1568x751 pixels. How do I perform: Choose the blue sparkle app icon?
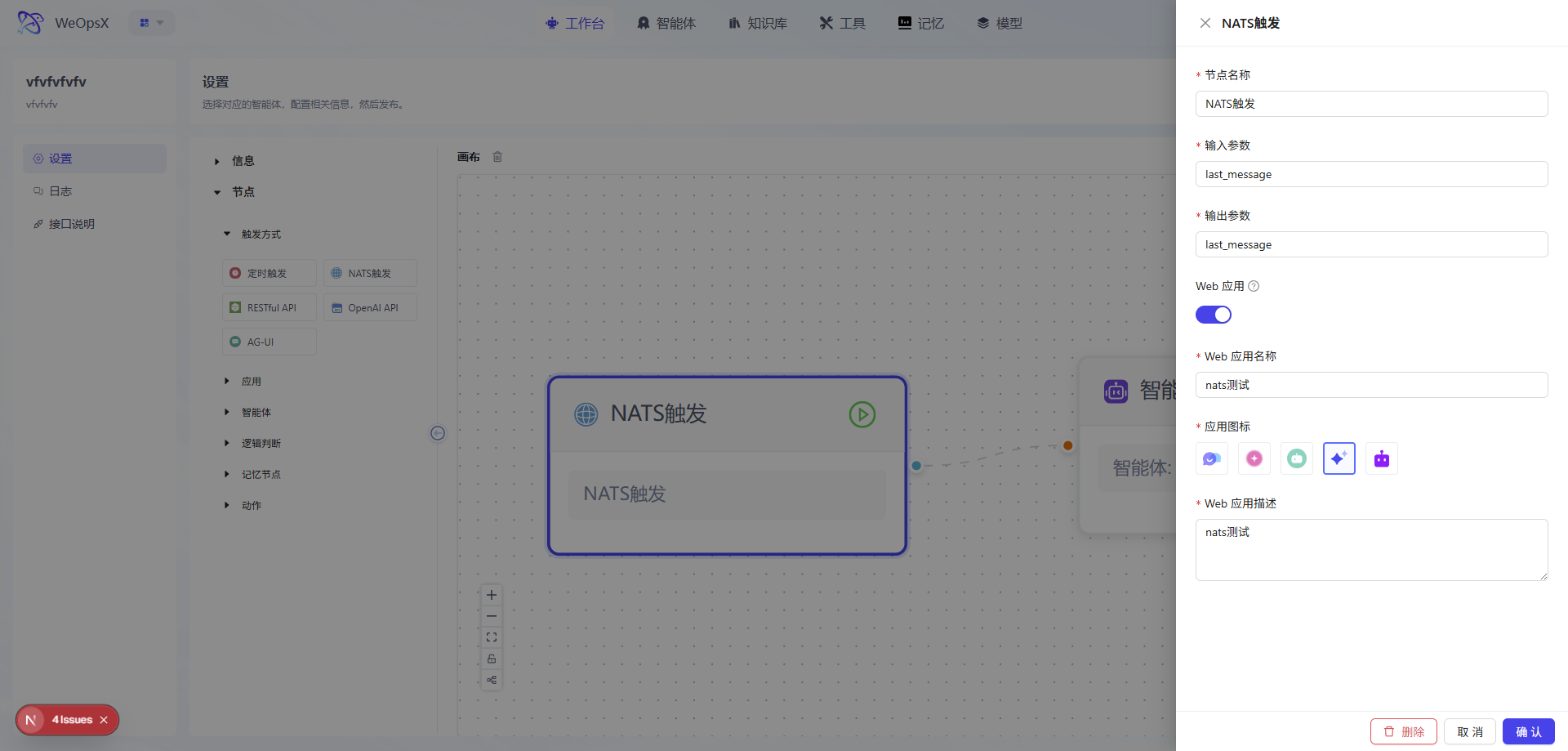[1339, 458]
